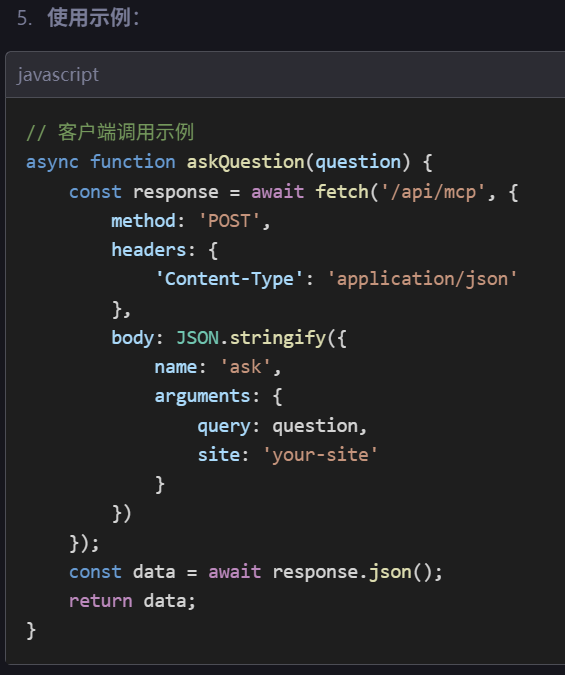Click the return keyword
Screen dimensions: 565x675
pyautogui.click(x=101, y=601)
